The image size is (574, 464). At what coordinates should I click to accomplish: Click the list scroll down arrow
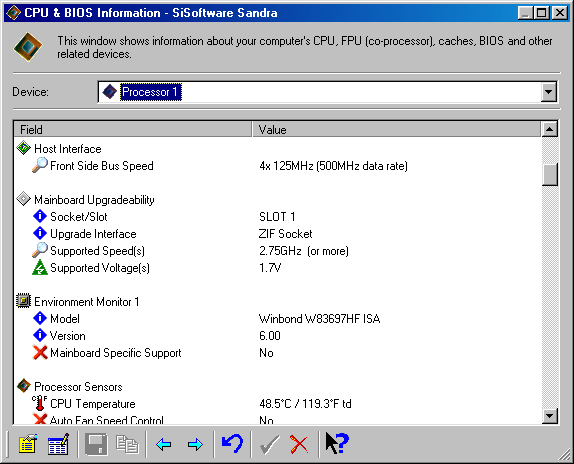(x=549, y=416)
